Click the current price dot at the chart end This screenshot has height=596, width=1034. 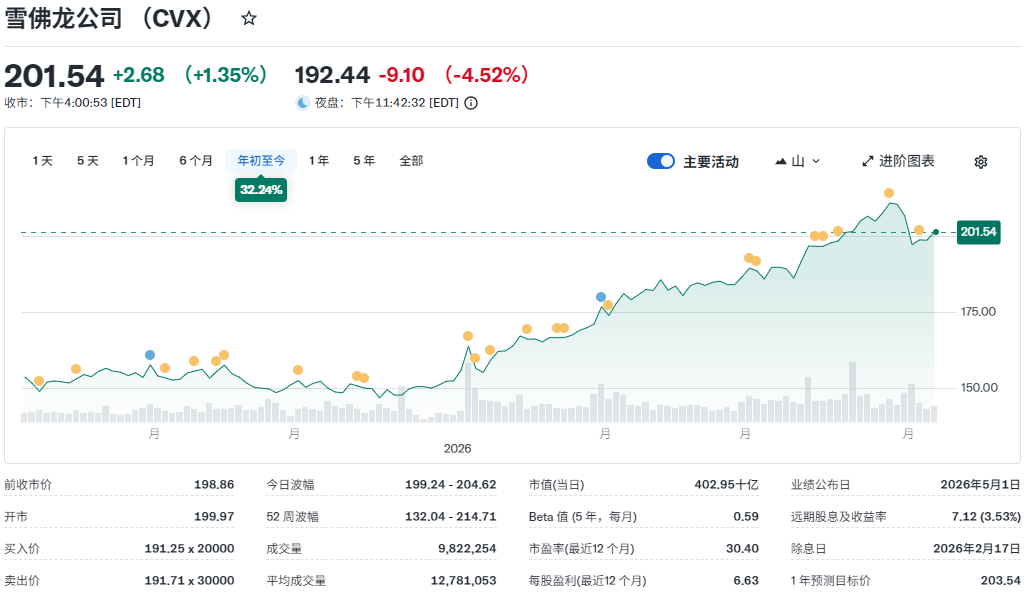[934, 232]
